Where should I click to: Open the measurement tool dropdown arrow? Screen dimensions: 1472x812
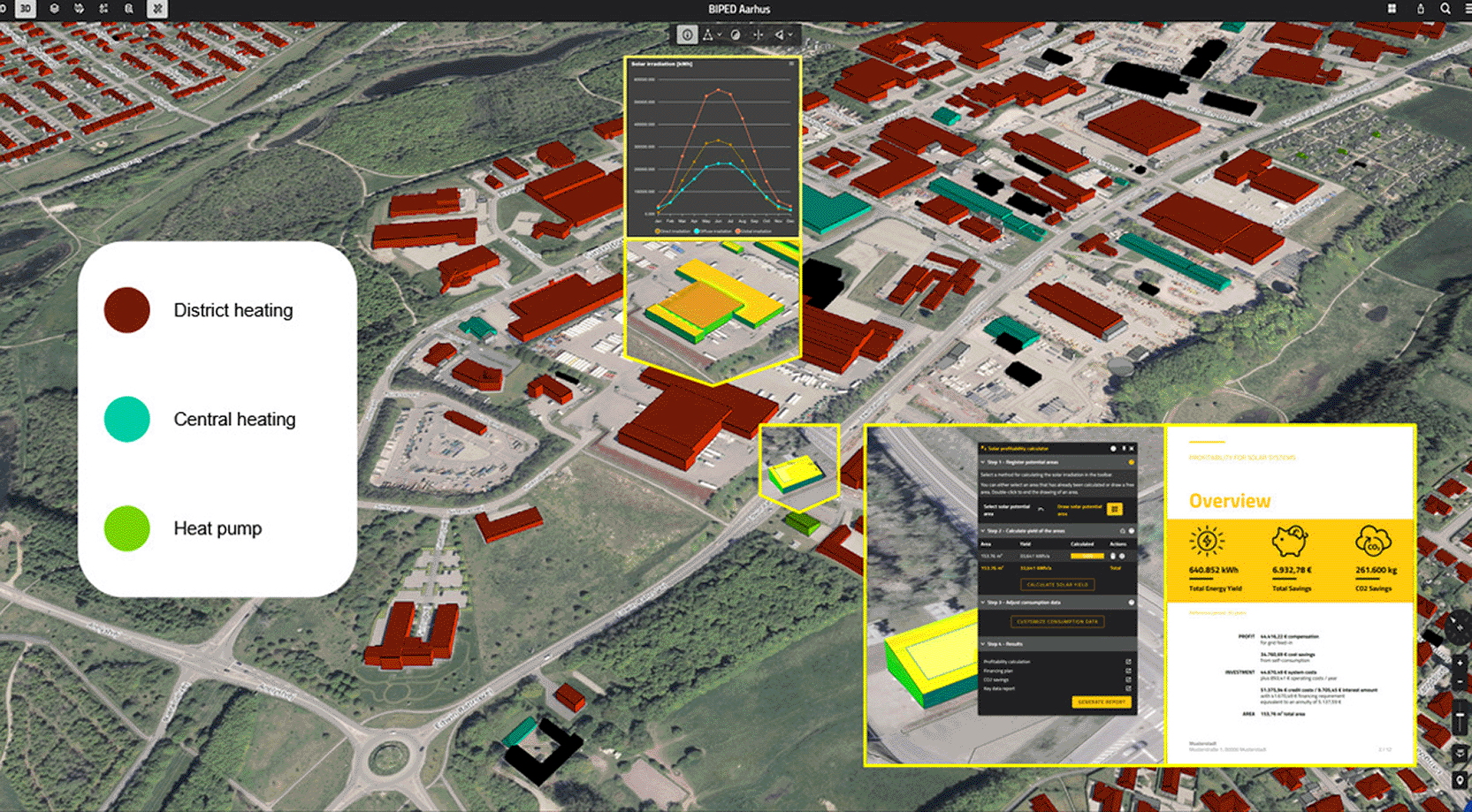click(x=721, y=35)
